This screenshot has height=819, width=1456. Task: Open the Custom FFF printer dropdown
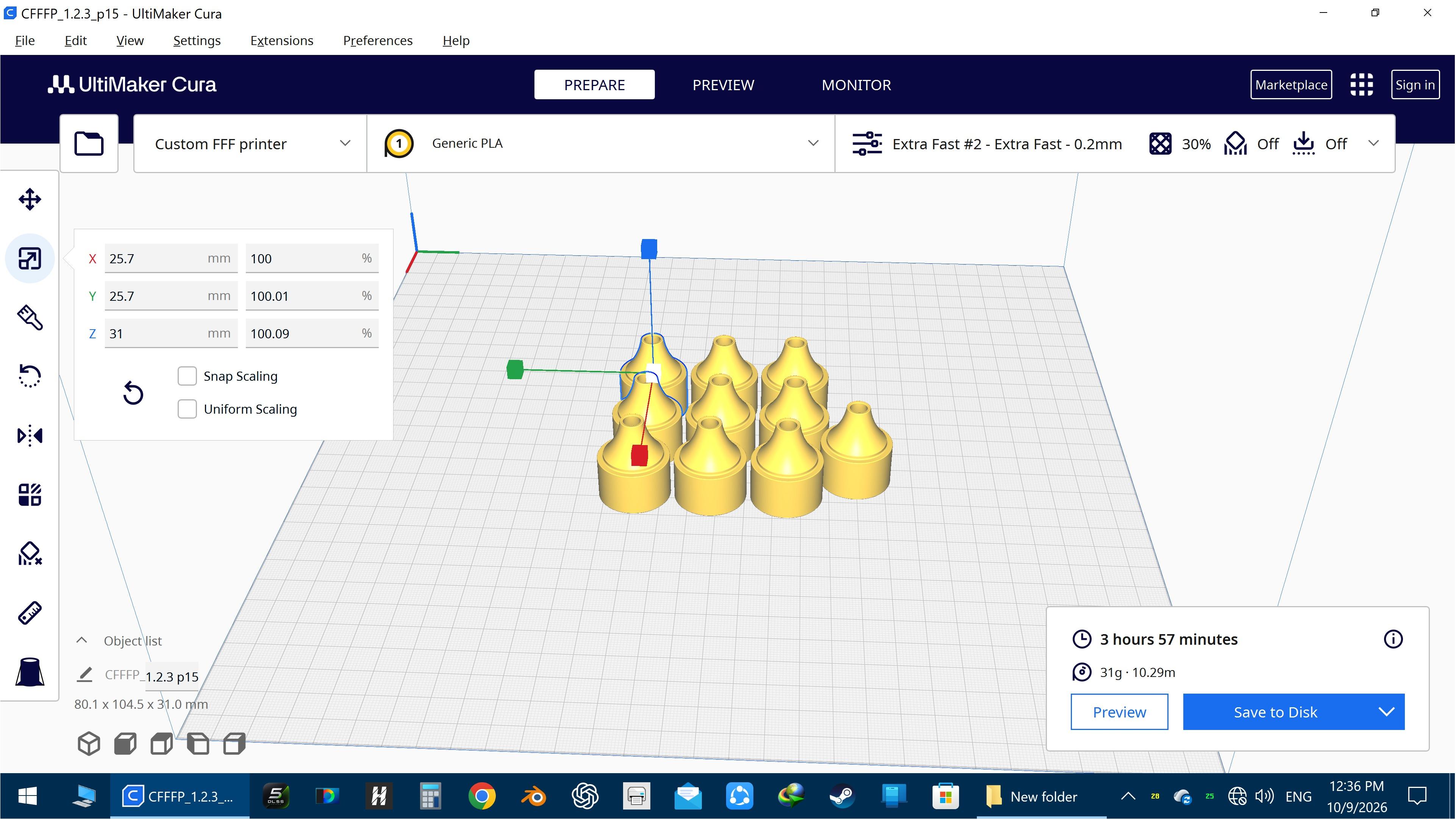(250, 144)
